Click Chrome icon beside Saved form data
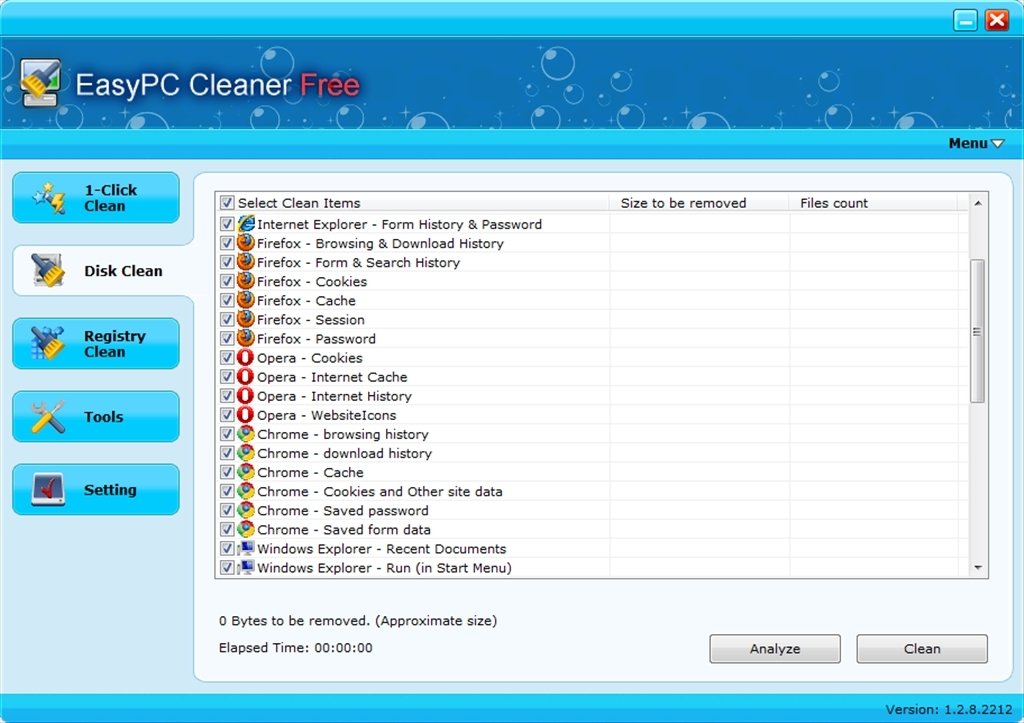The image size is (1024, 723). pyautogui.click(x=246, y=529)
